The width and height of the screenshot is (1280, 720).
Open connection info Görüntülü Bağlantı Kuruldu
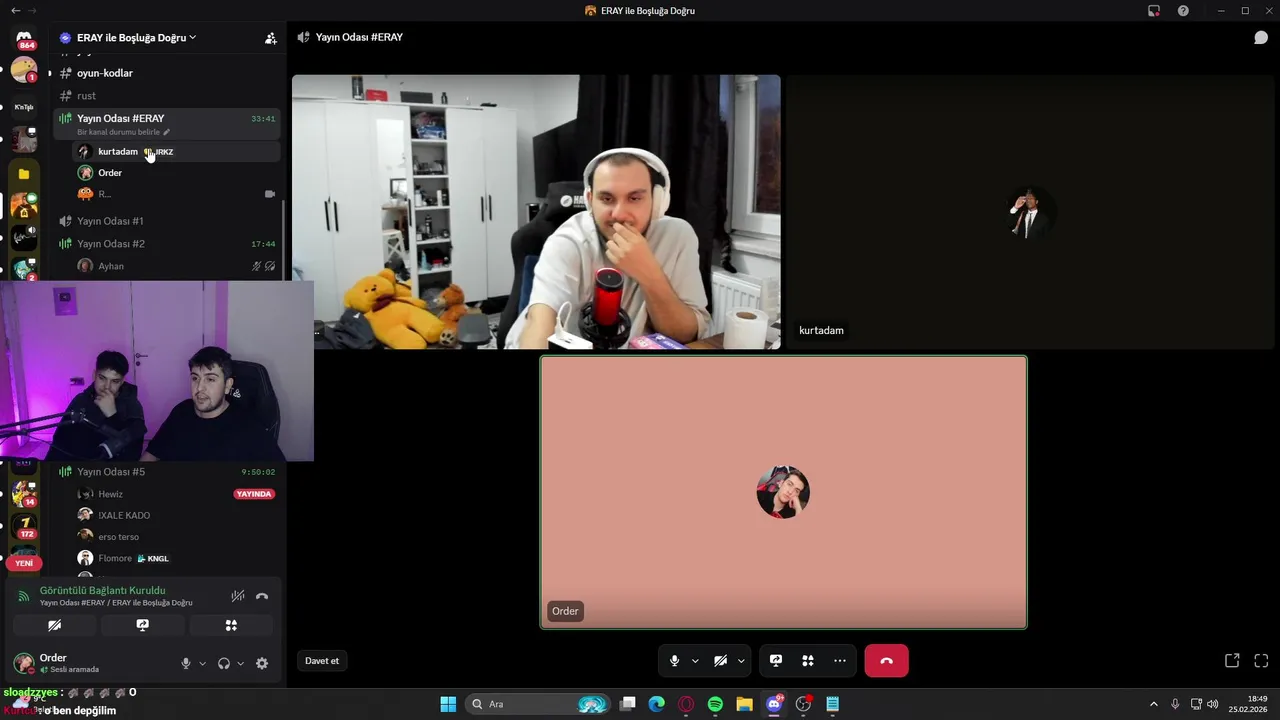click(102, 591)
